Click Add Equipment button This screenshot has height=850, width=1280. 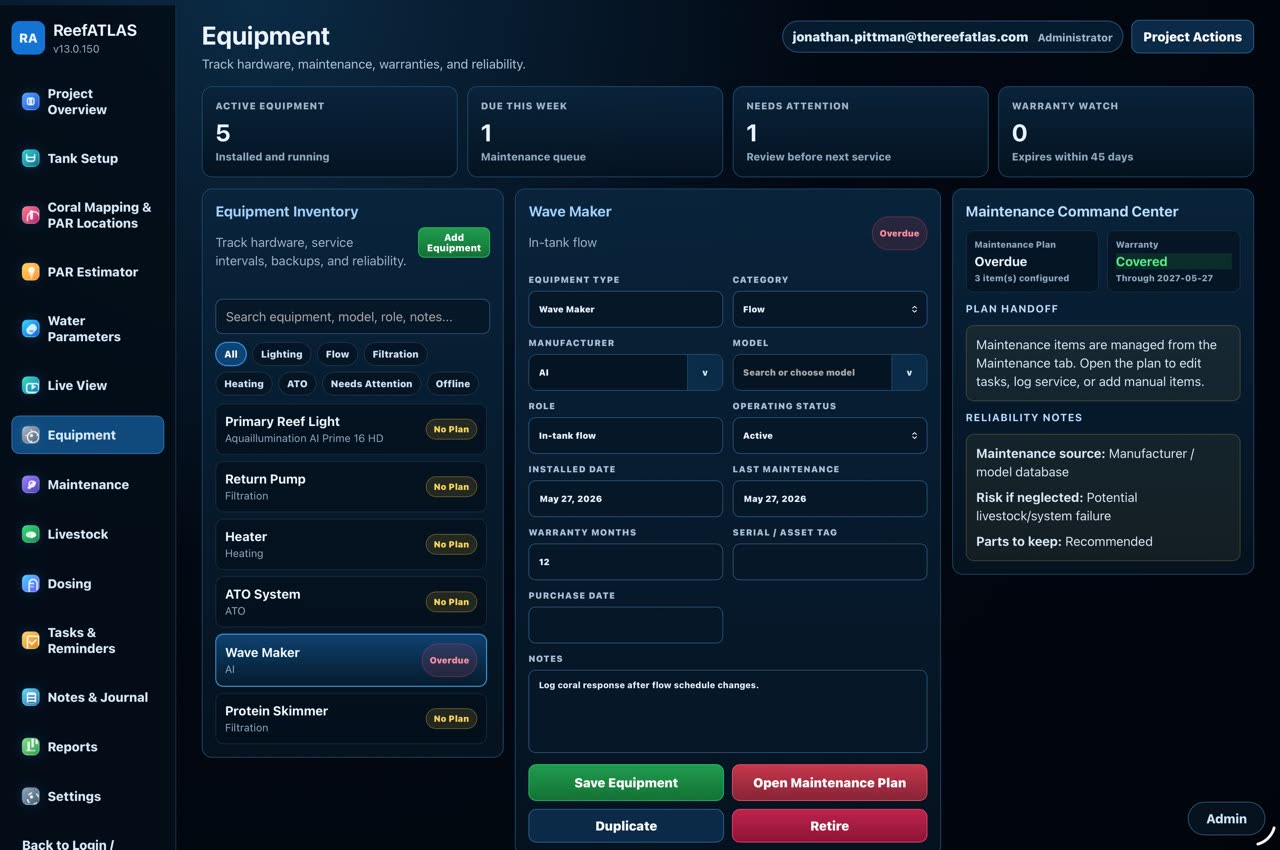[454, 243]
